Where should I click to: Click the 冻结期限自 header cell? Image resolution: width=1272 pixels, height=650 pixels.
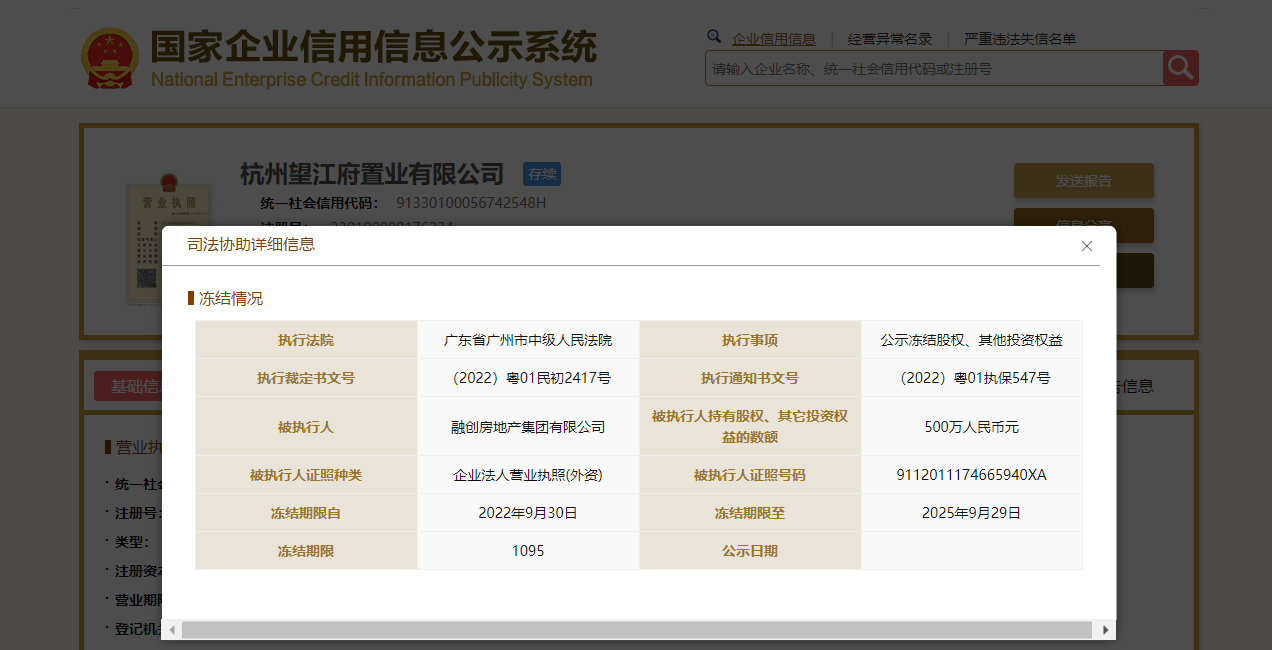[306, 513]
